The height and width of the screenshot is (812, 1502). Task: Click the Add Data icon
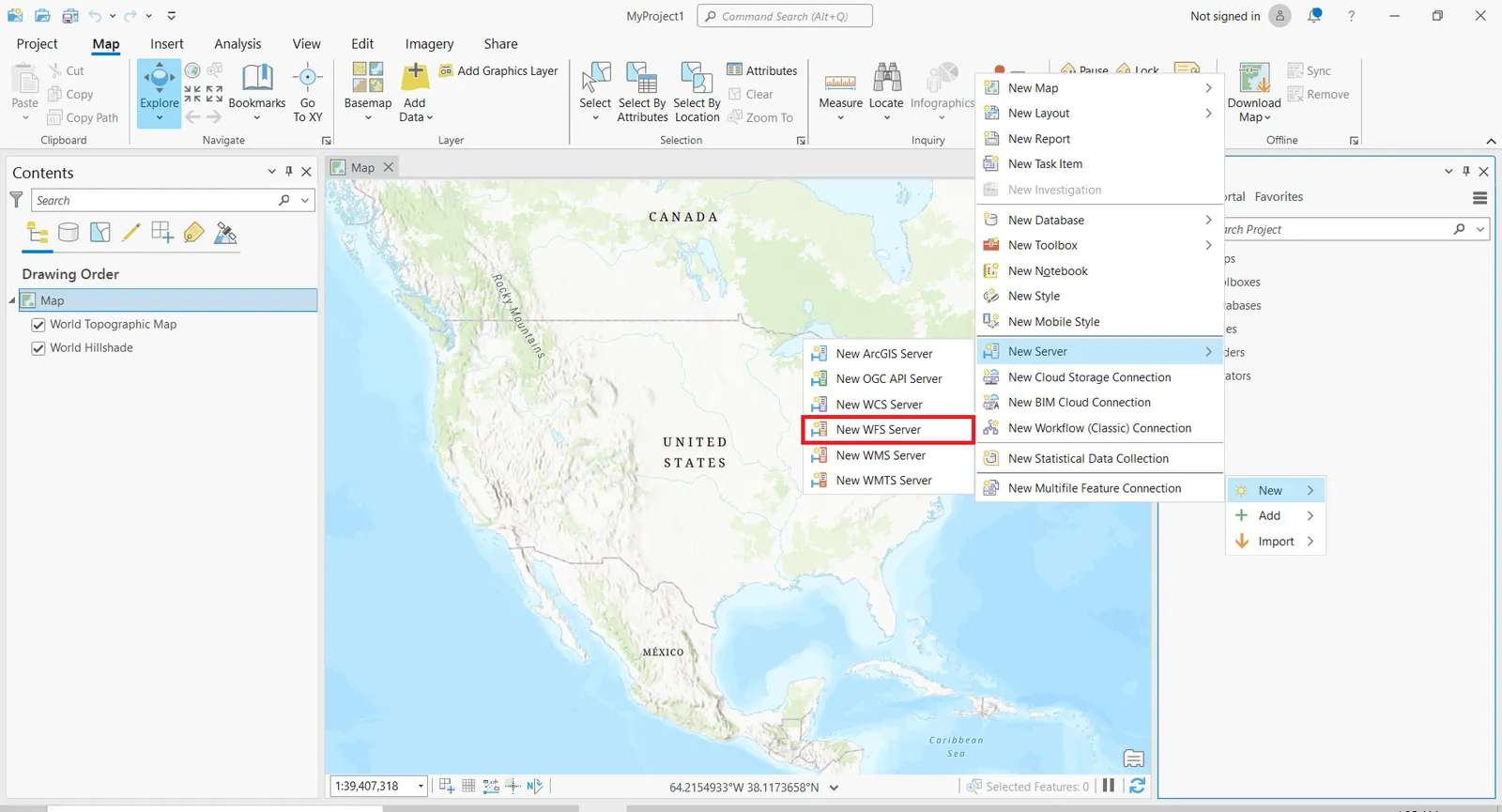(415, 80)
